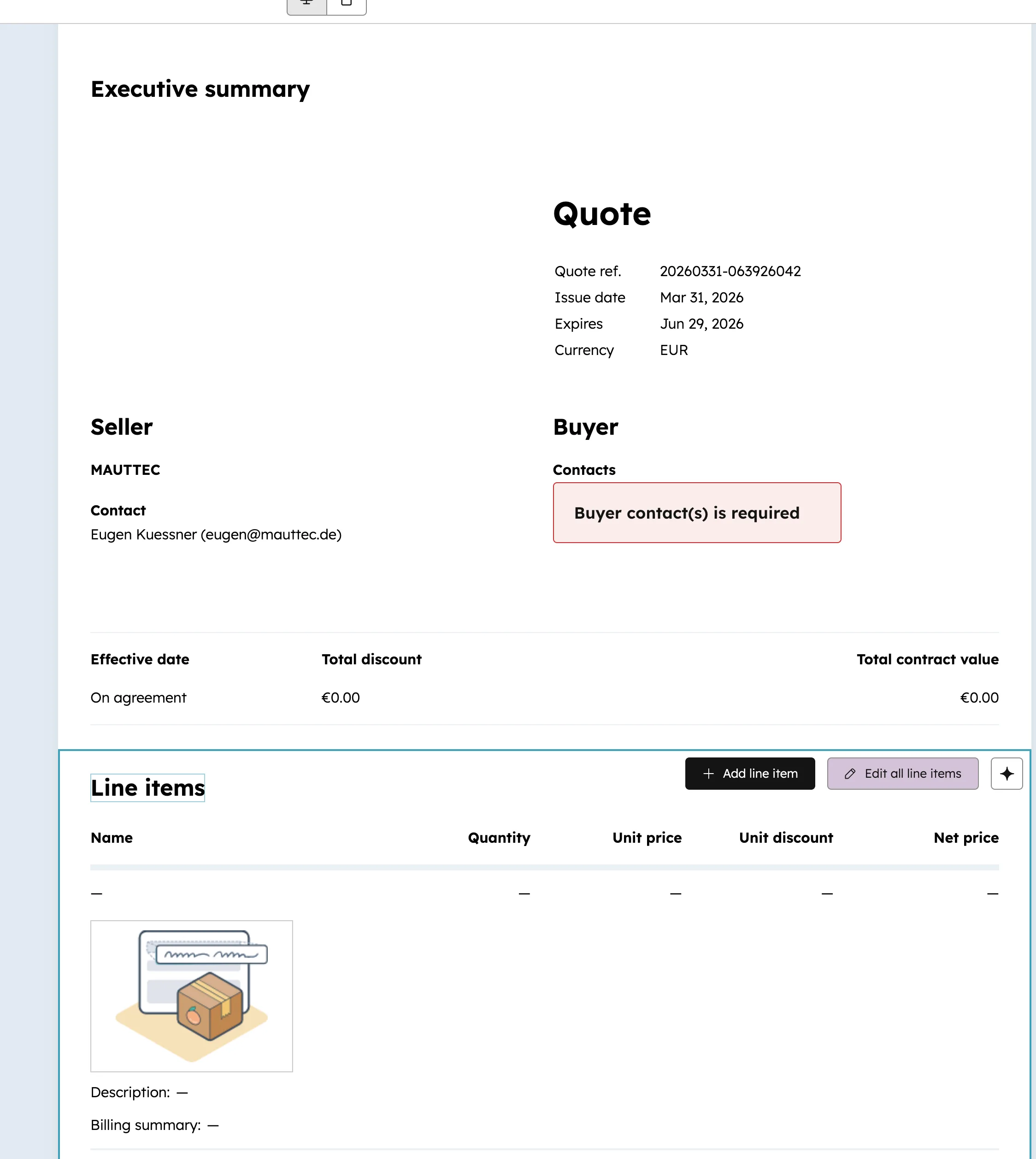
Task: Edit the Line items section title
Action: point(147,788)
